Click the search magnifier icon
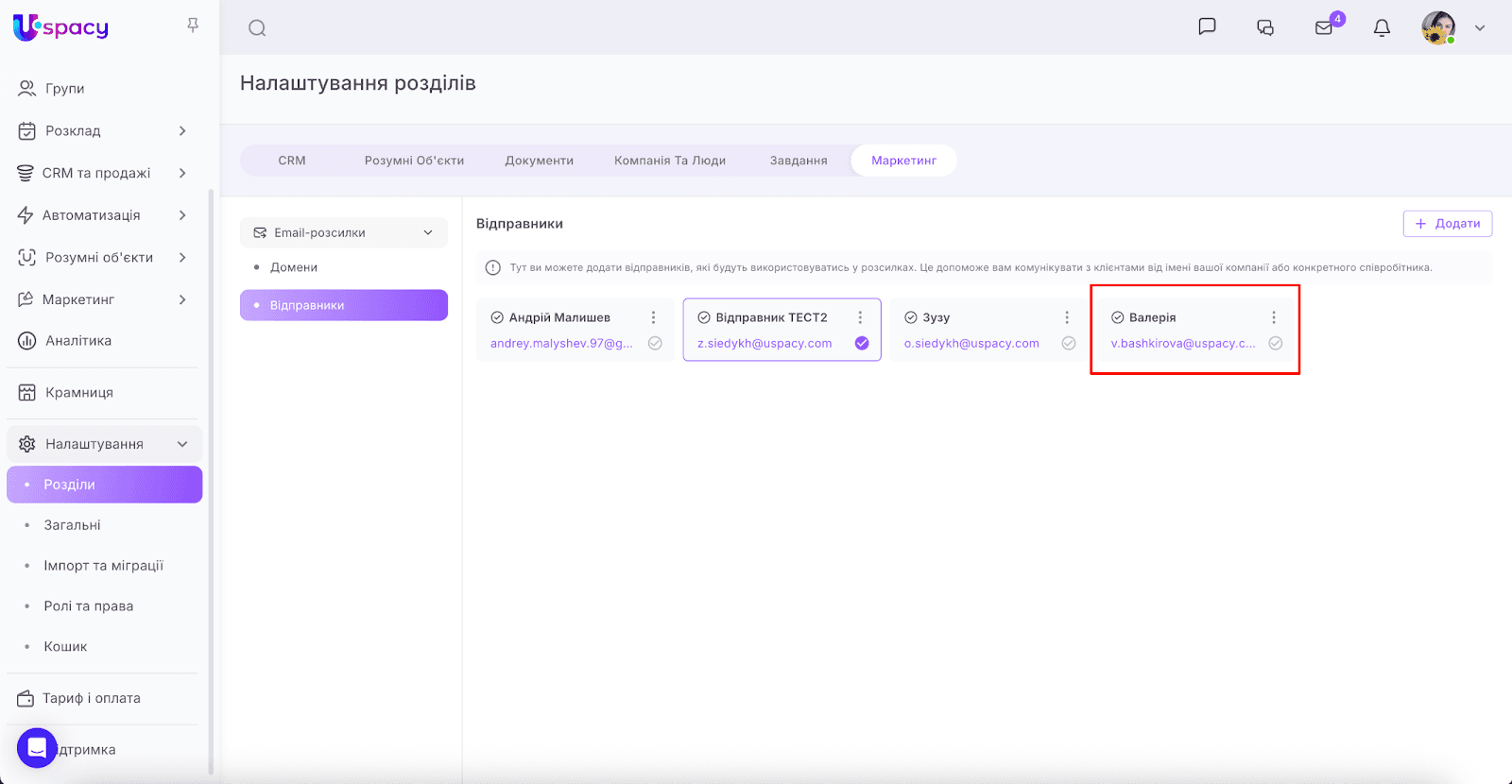 coord(257,28)
